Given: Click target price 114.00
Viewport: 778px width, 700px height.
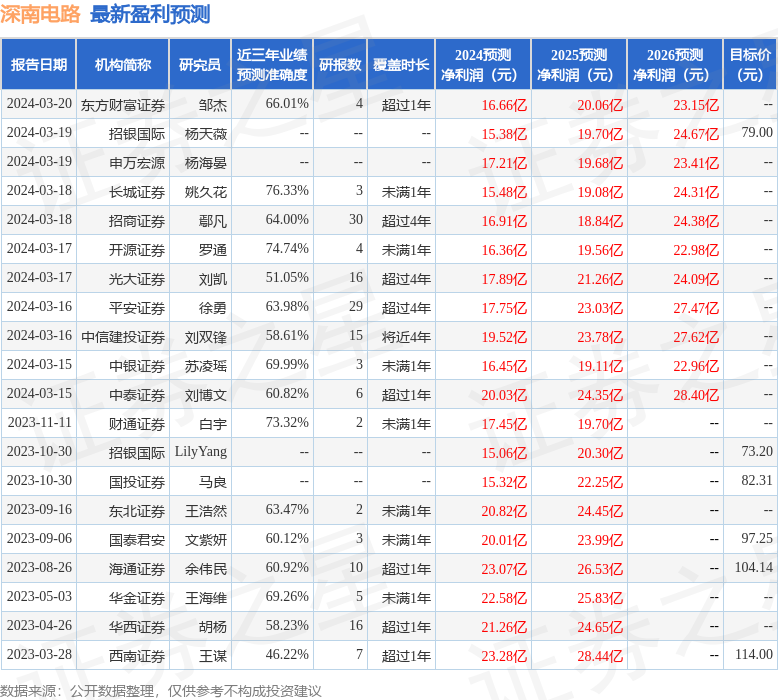Looking at the screenshot, I should [754, 654].
